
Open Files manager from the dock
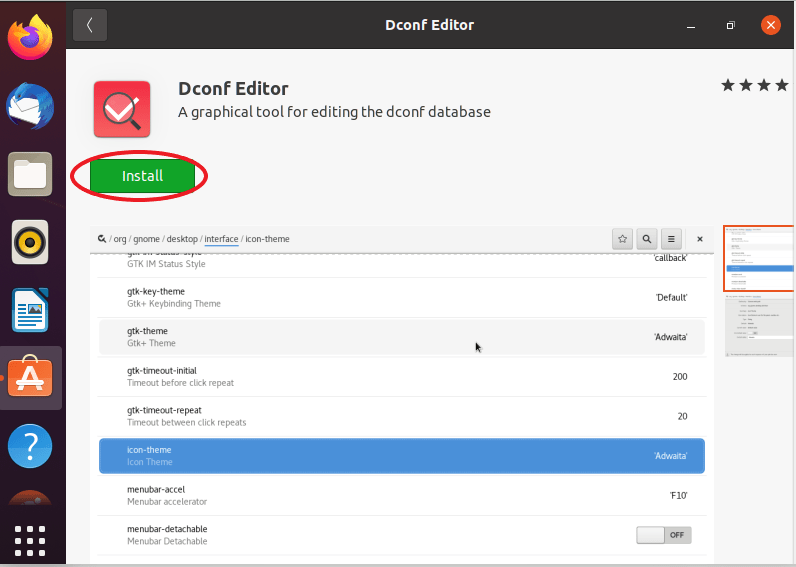tap(30, 174)
